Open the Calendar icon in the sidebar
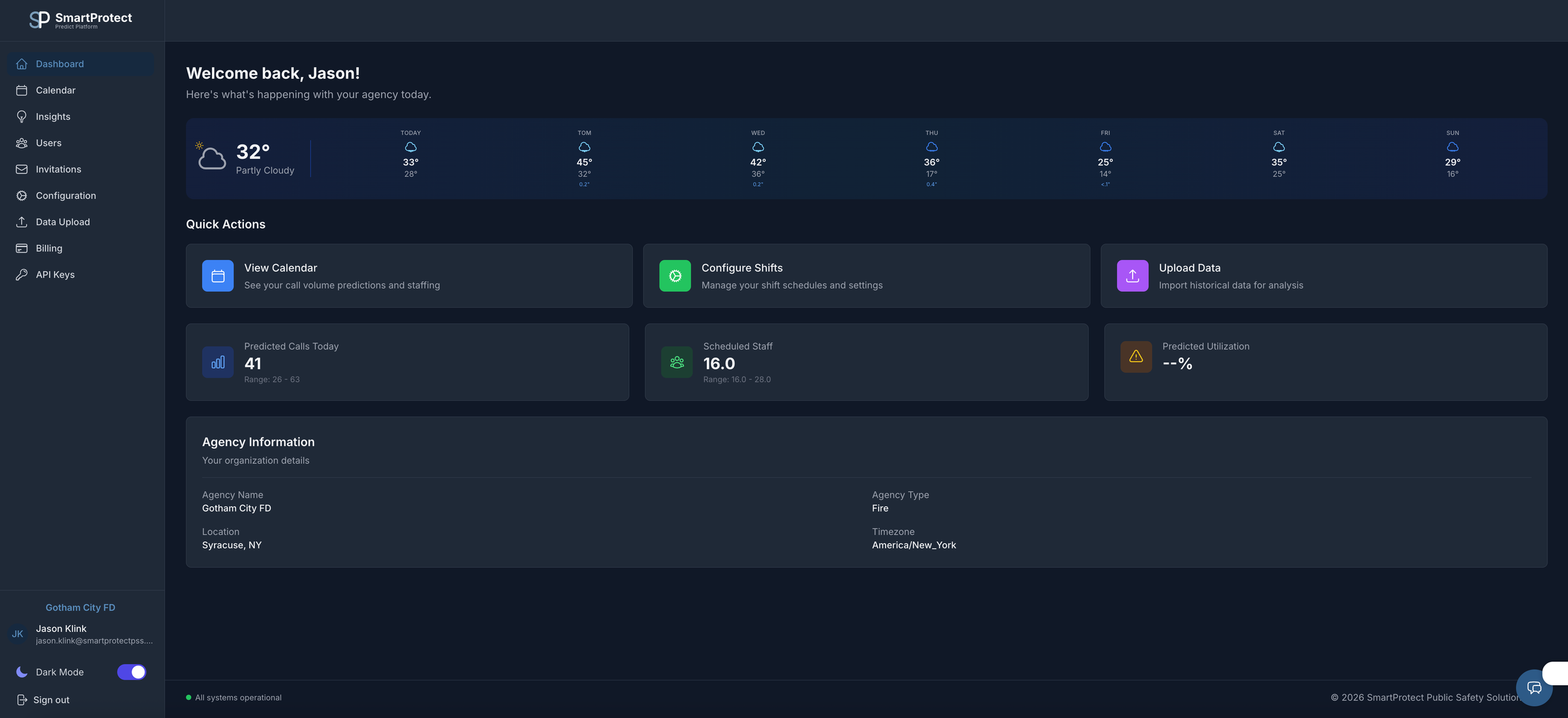 coord(22,90)
